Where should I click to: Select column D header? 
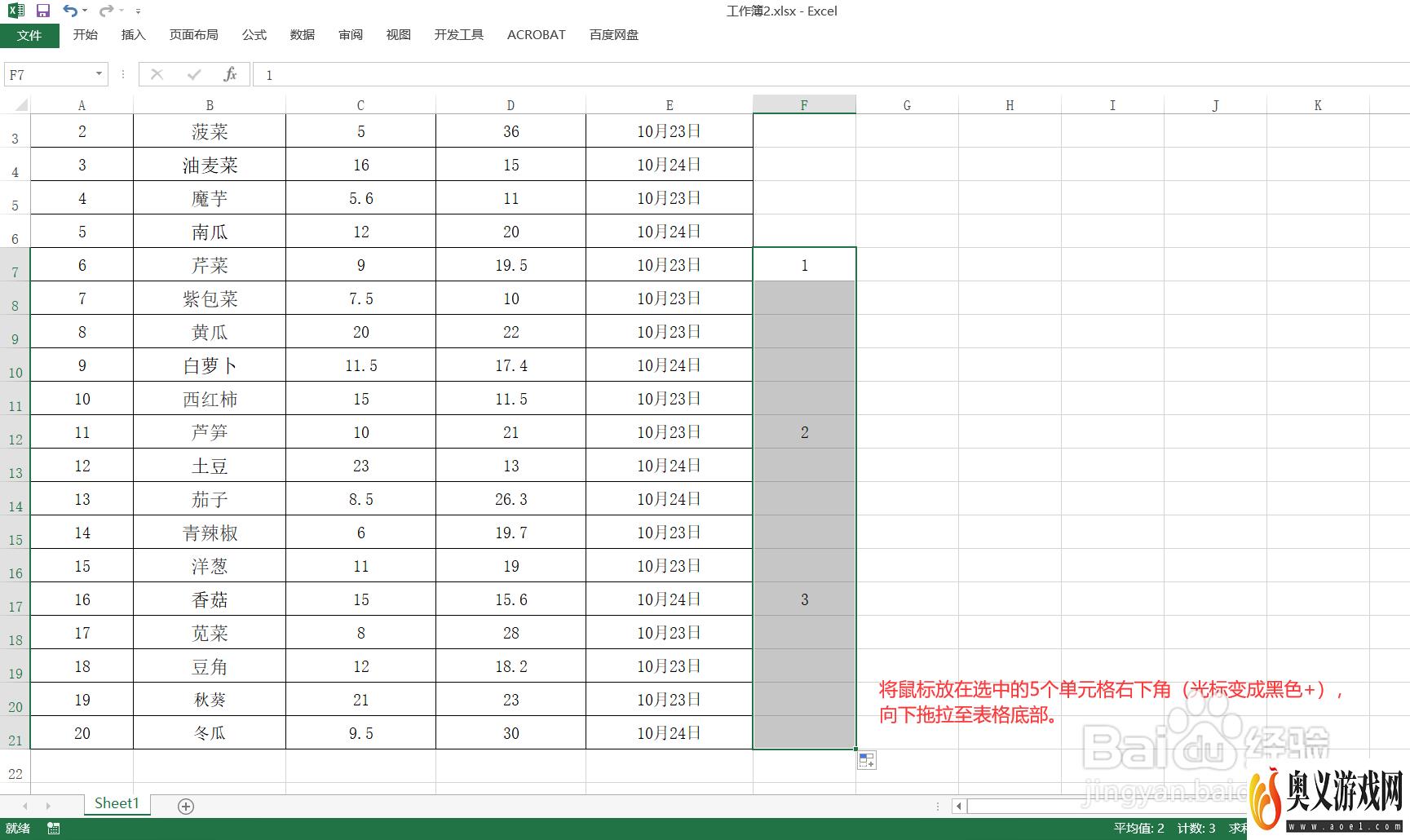click(511, 105)
